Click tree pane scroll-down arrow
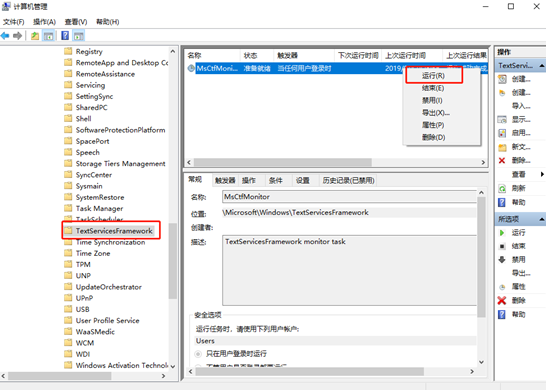This screenshot has width=546, height=390. 173,366
